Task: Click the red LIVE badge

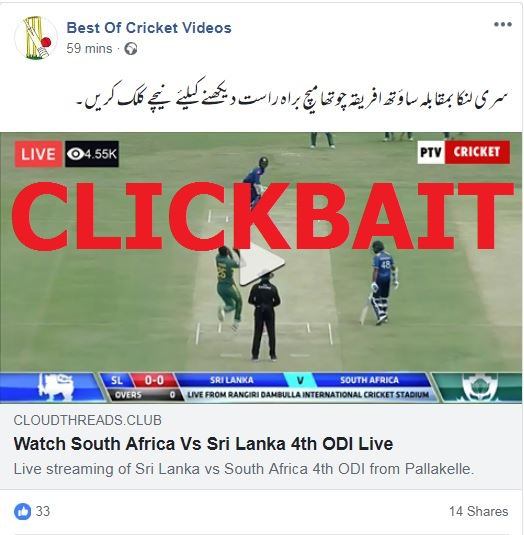Action: (x=38, y=154)
